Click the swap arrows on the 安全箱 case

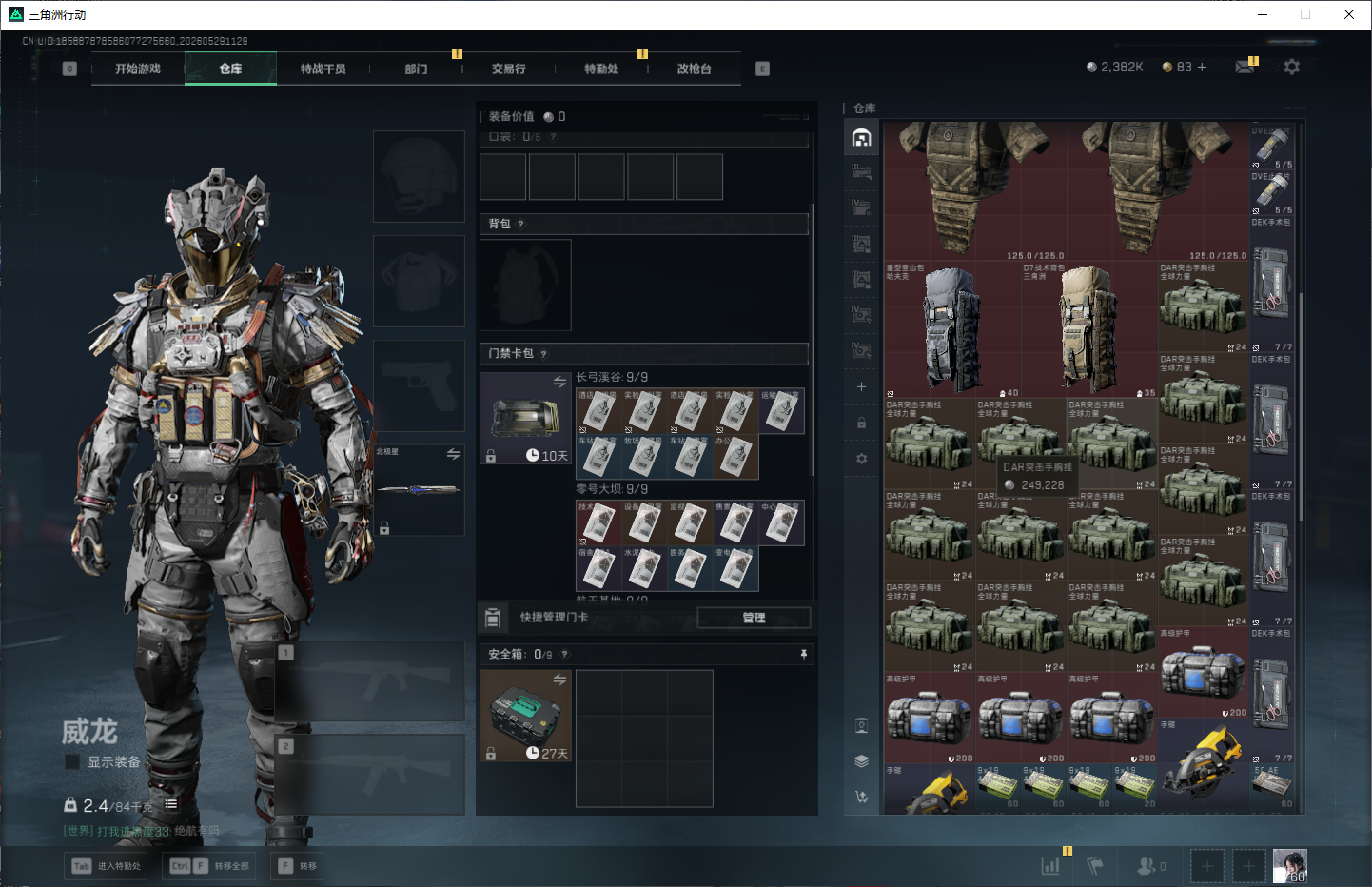[x=559, y=680]
